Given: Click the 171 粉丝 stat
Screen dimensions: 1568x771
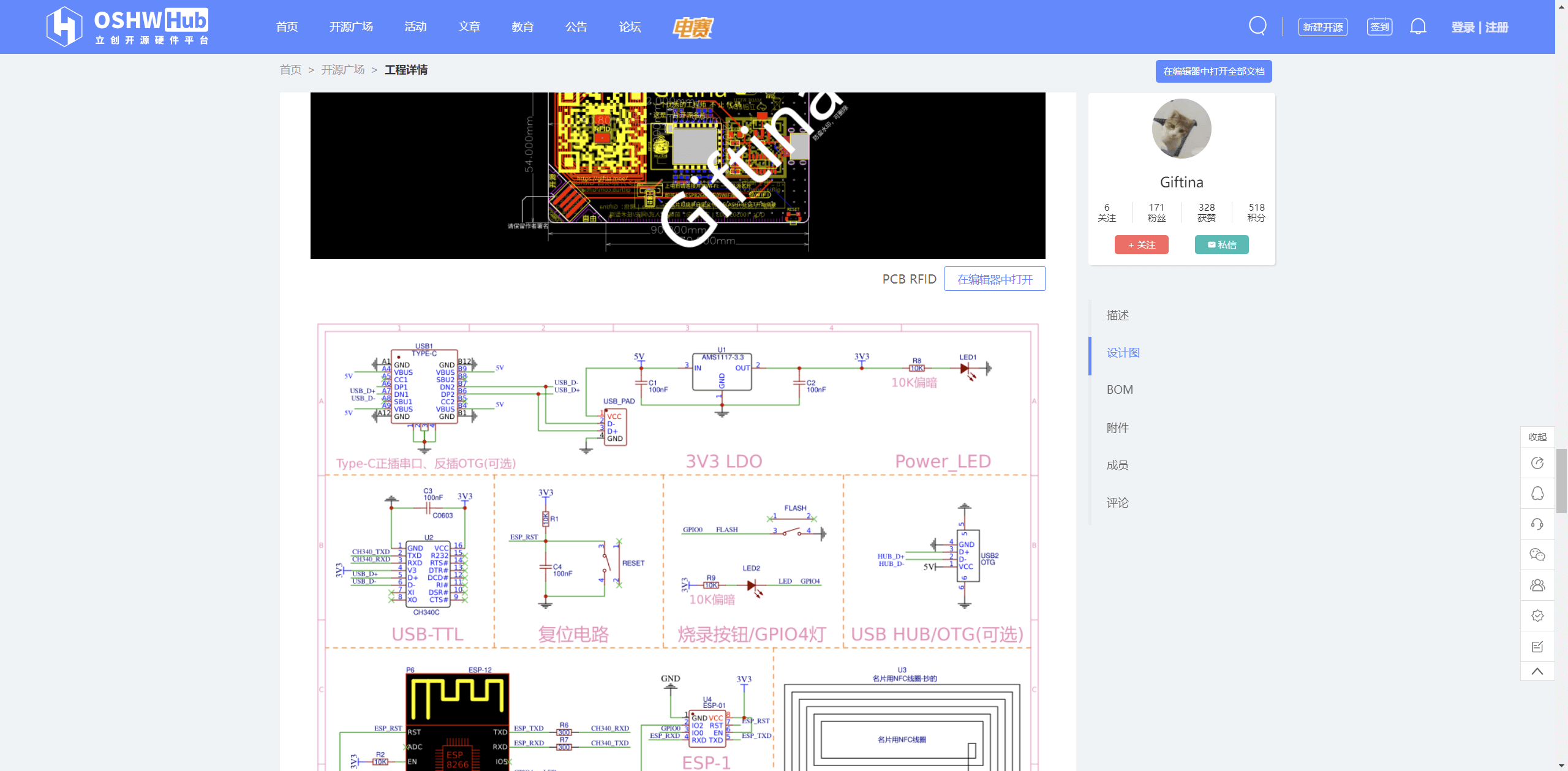Looking at the screenshot, I should (1156, 212).
